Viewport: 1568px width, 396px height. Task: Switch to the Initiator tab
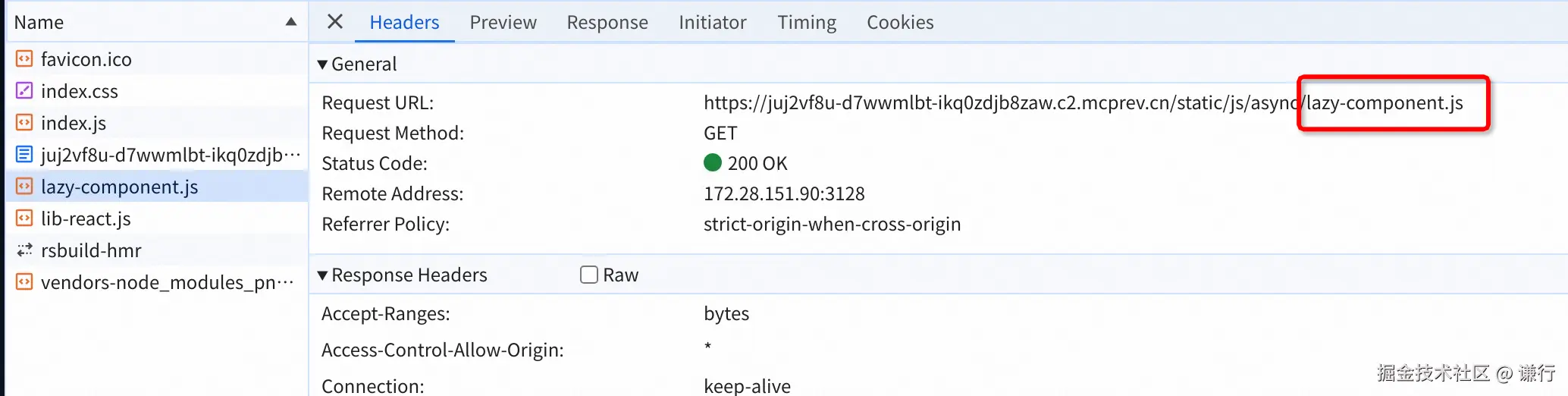click(712, 23)
